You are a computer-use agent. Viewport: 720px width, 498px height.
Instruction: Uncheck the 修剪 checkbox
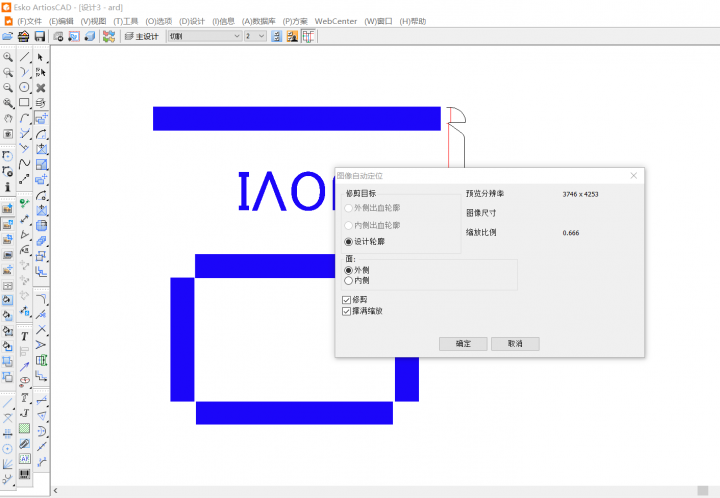[x=347, y=299]
